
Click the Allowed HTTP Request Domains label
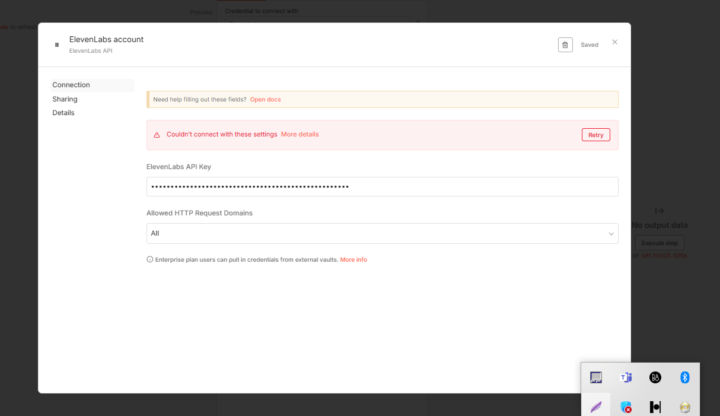click(199, 214)
